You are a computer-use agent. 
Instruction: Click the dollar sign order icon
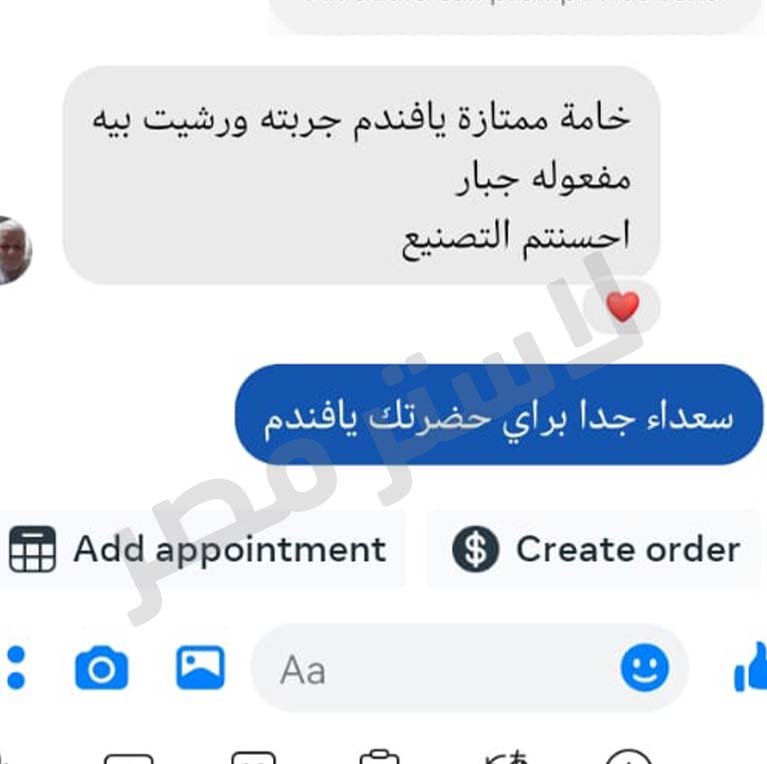(475, 549)
